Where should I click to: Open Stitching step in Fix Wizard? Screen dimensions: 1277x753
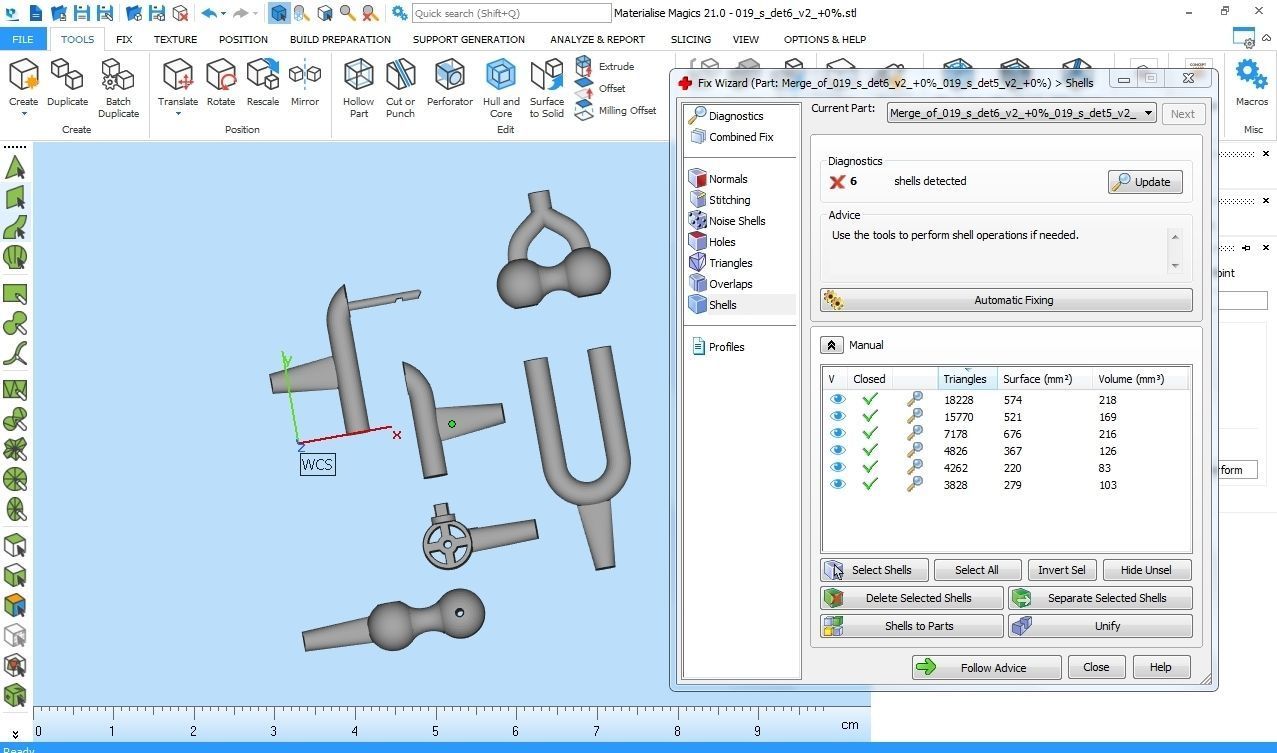coord(720,200)
